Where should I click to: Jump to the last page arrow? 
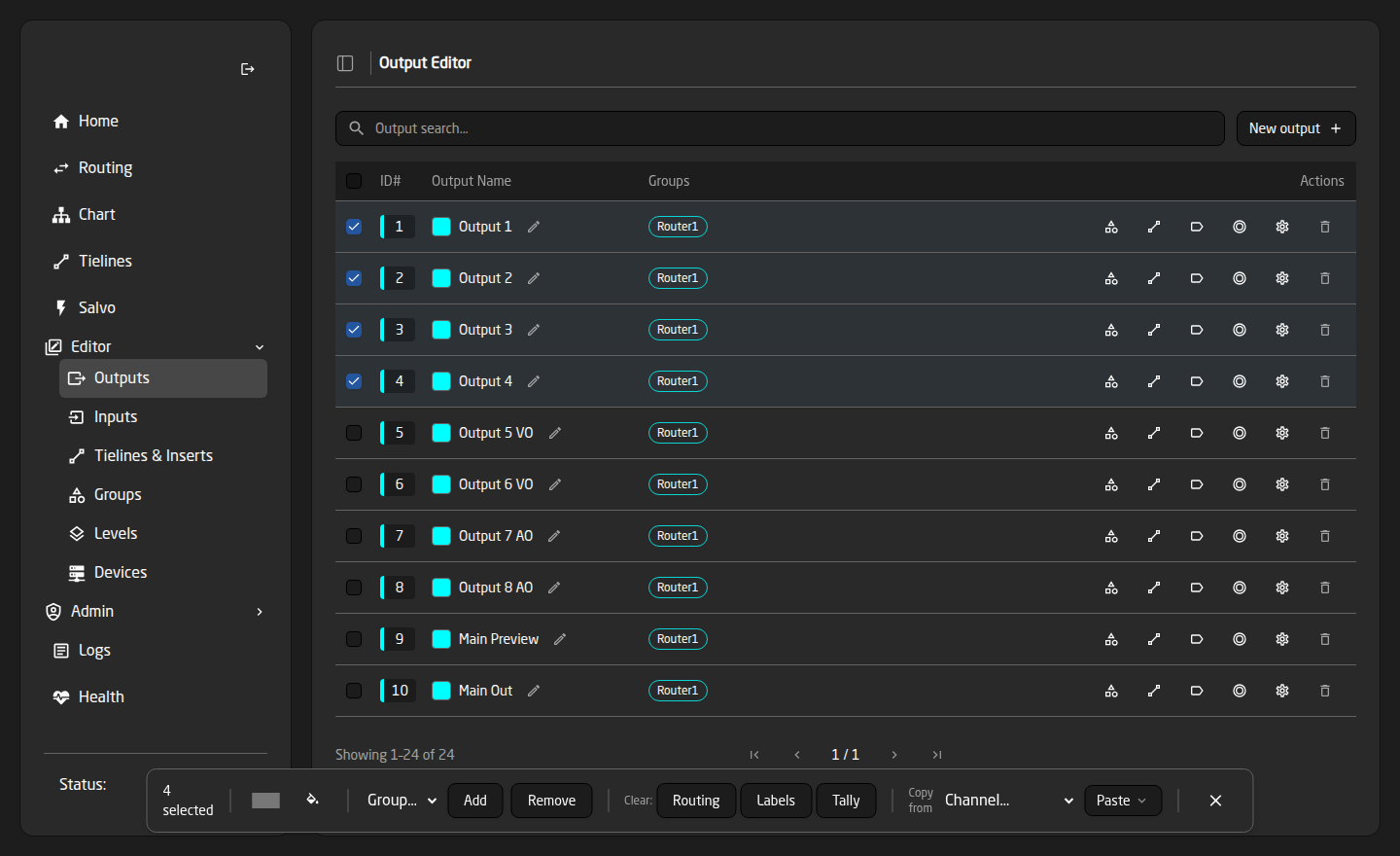pyautogui.click(x=937, y=755)
